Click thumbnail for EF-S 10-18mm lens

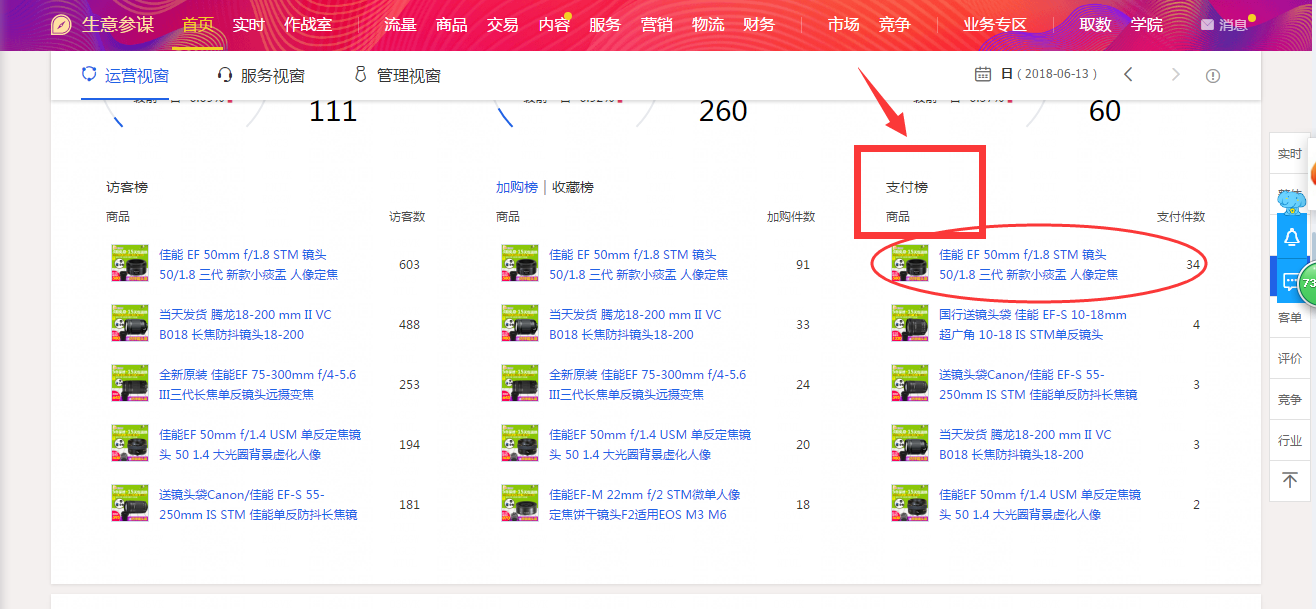909,324
